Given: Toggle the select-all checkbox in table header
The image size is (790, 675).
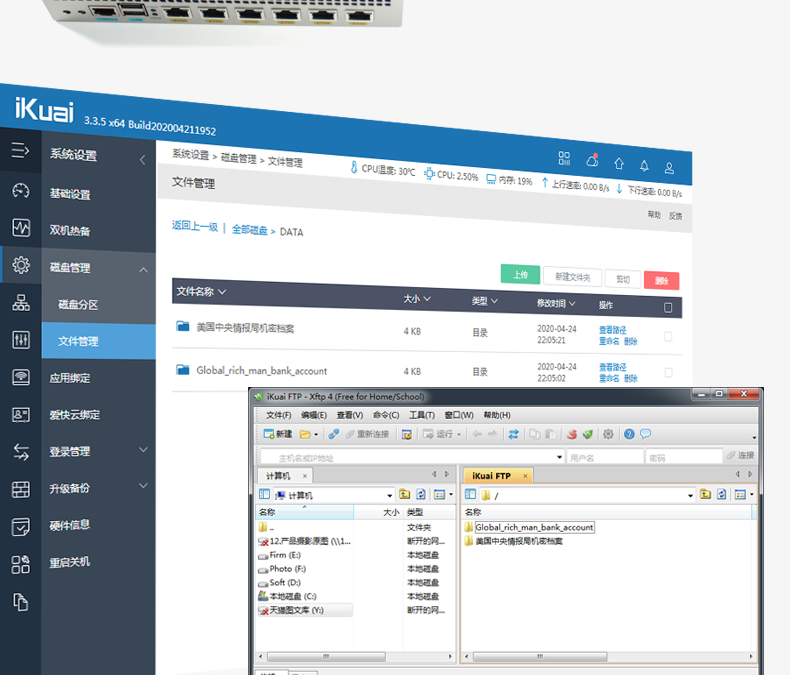Looking at the screenshot, I should (668, 307).
